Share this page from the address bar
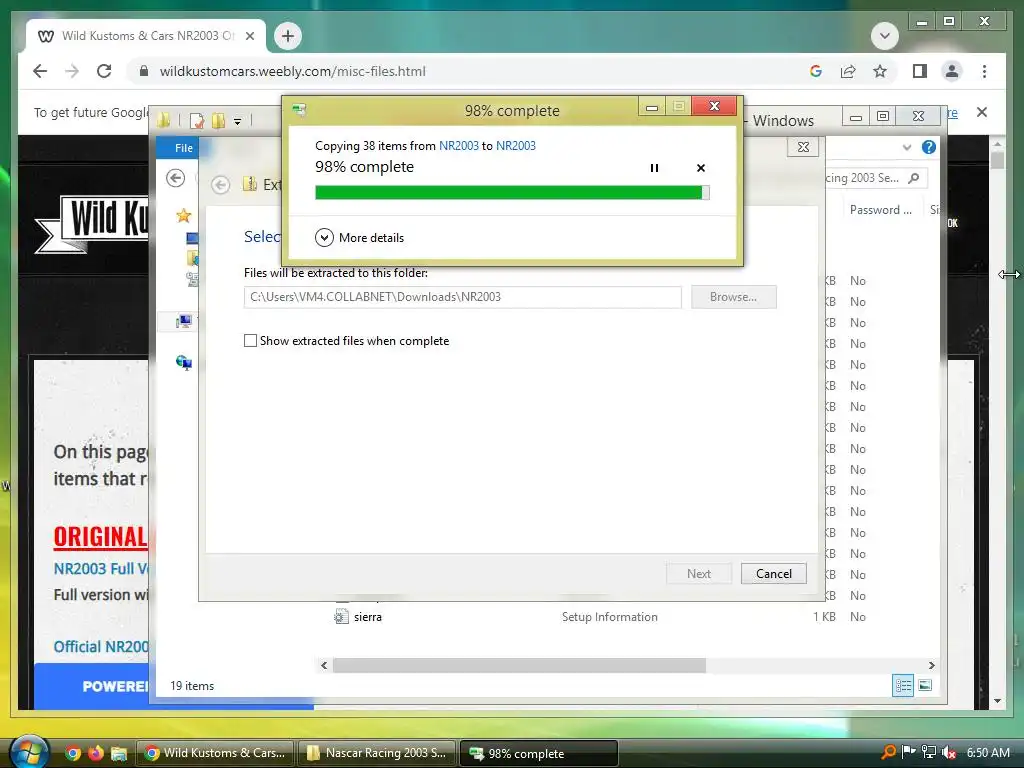This screenshot has height=768, width=1024. pyautogui.click(x=848, y=71)
